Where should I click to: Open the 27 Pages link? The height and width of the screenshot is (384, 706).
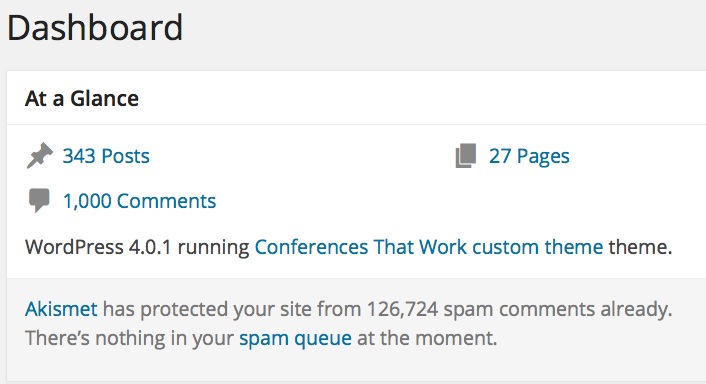point(529,156)
